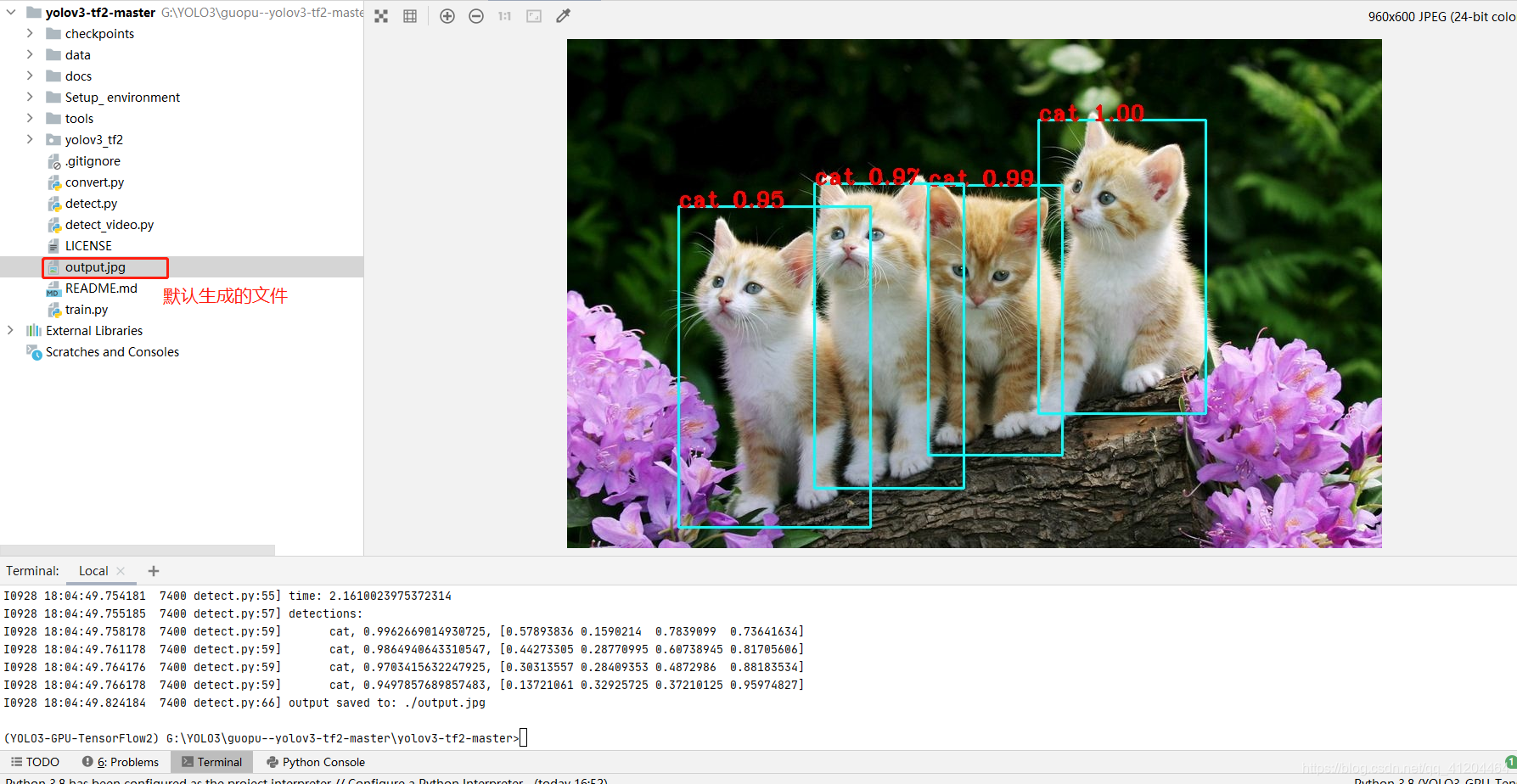Image resolution: width=1517 pixels, height=784 pixels.
Task: Select detect.py in the project tree
Action: pos(90,203)
